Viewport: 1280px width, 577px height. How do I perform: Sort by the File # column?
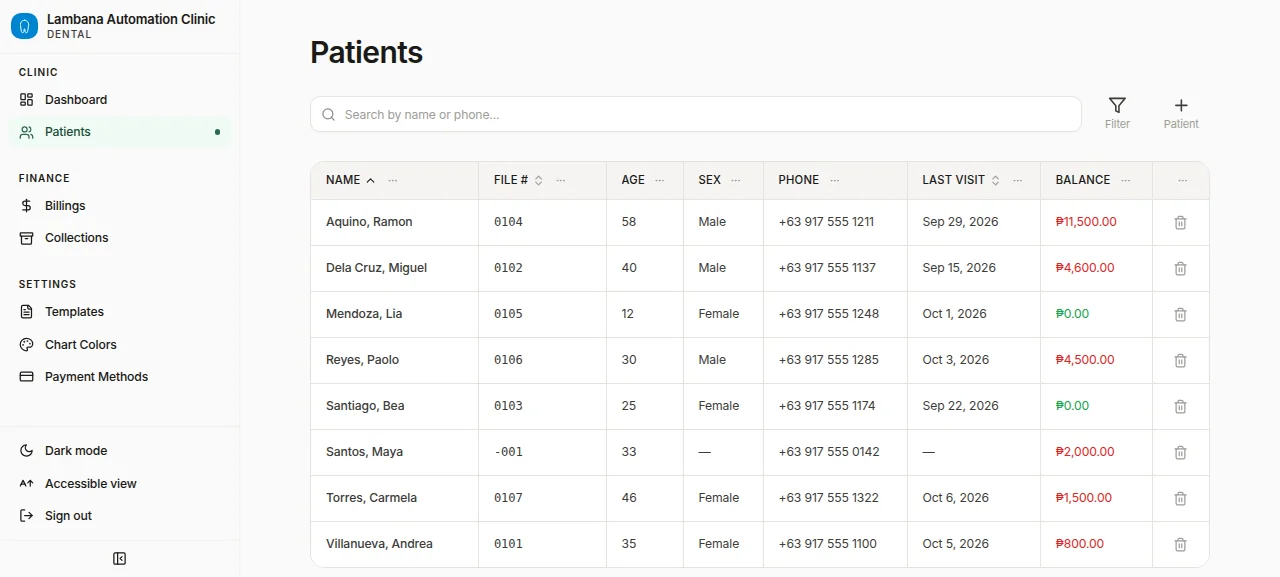518,180
